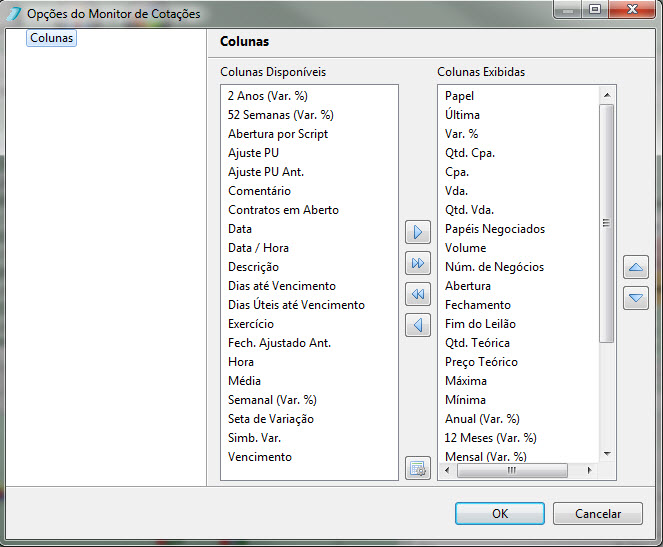
Task: Select 'Contratos em Aberto' in available list
Action: point(283,210)
